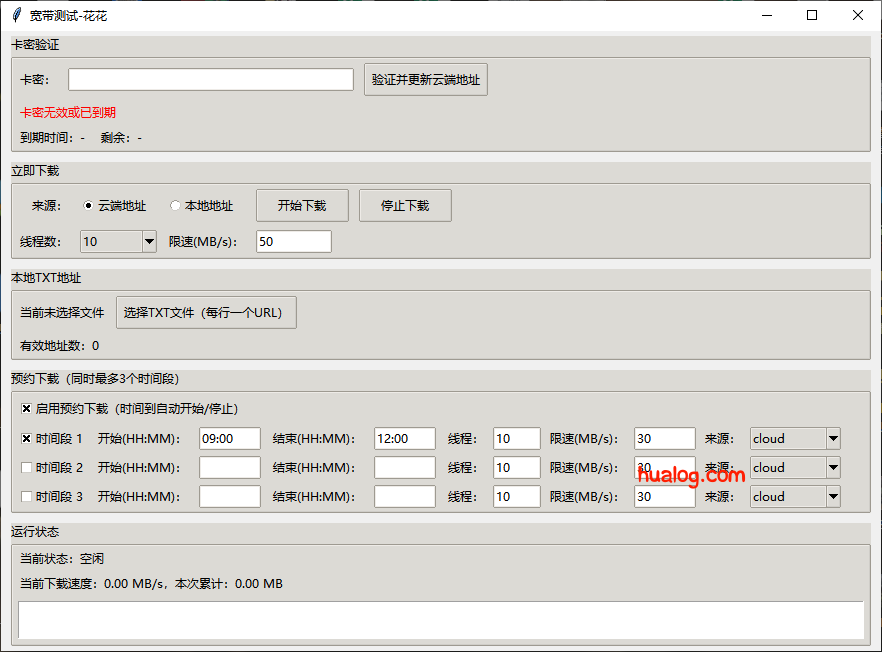Click the 时间段 1 开始 field showing 09:00
This screenshot has width=882, height=652.
pyautogui.click(x=229, y=437)
